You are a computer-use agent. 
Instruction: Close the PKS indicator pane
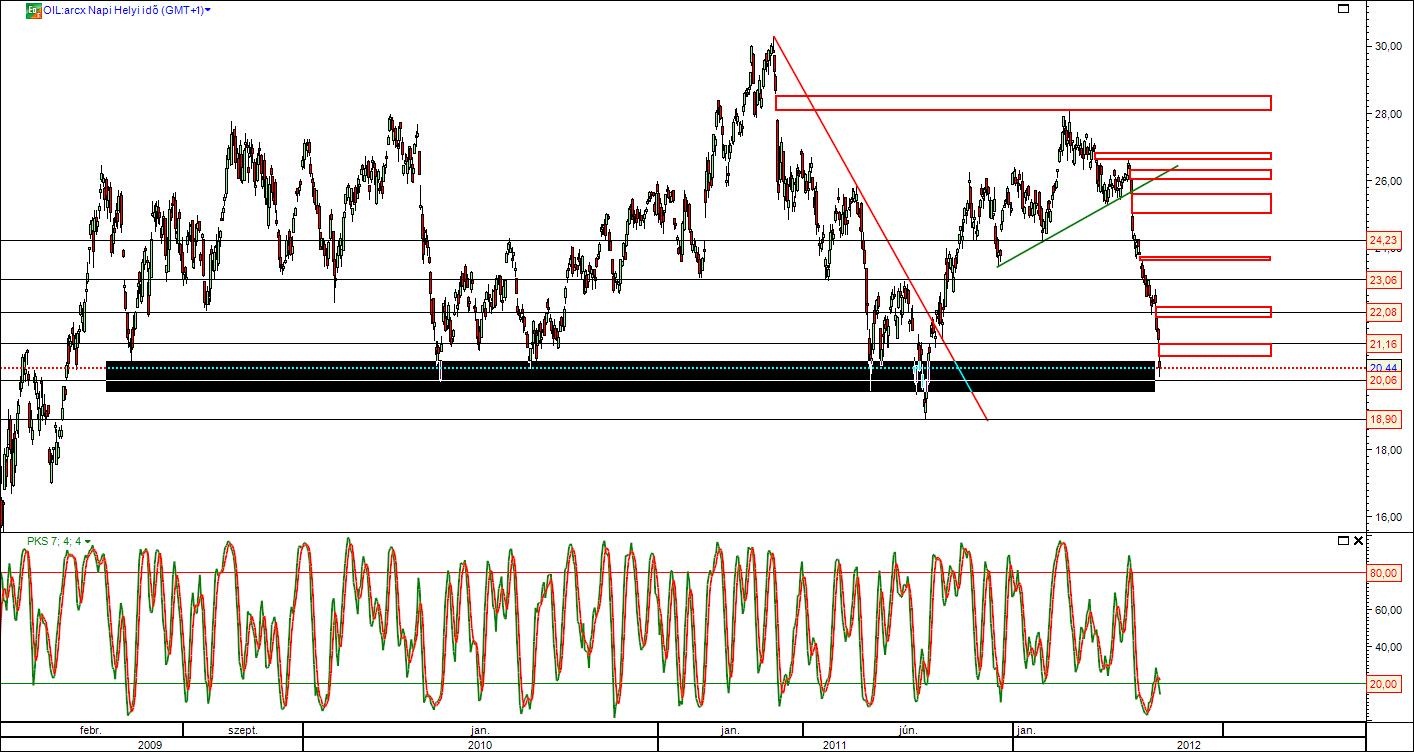click(1358, 541)
